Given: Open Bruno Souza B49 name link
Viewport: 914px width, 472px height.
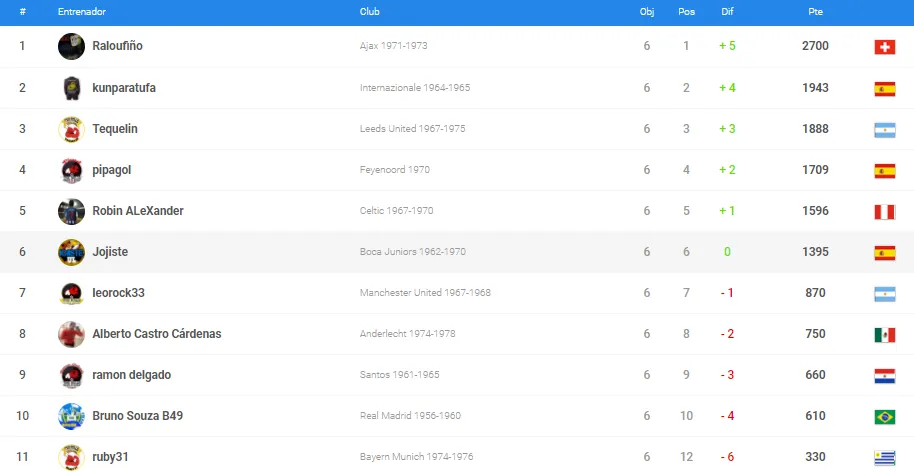Looking at the screenshot, I should 138,416.
